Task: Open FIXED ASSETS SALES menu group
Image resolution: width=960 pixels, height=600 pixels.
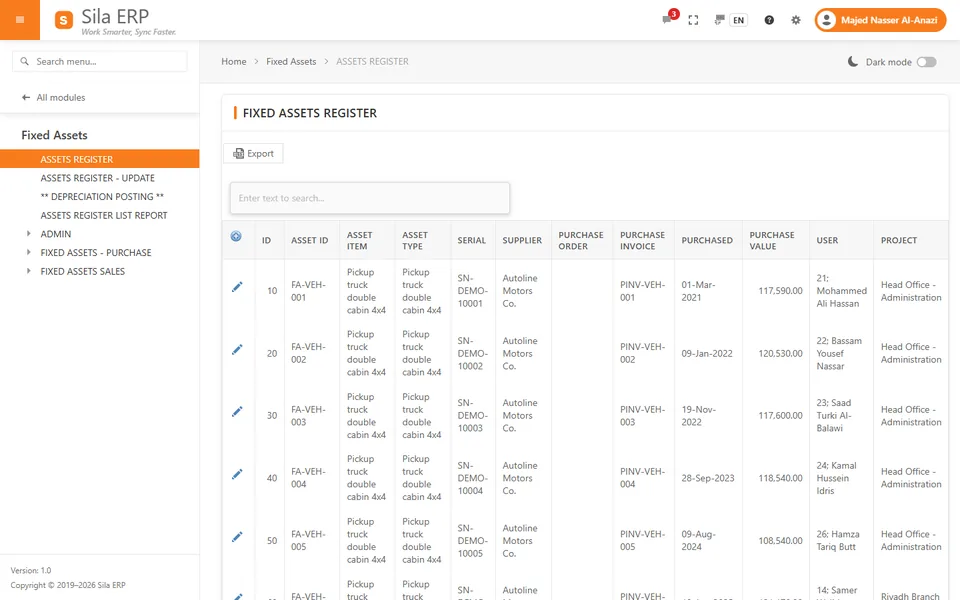Action: 83,271
